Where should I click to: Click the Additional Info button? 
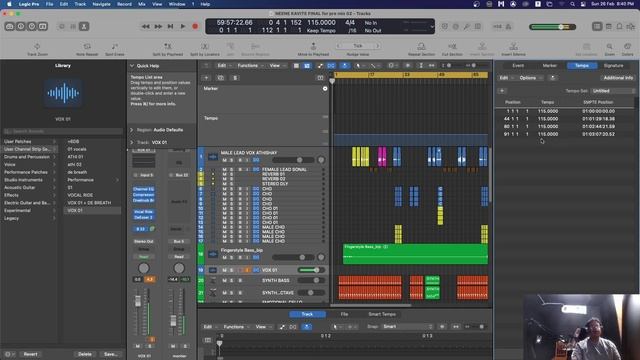[x=618, y=78]
